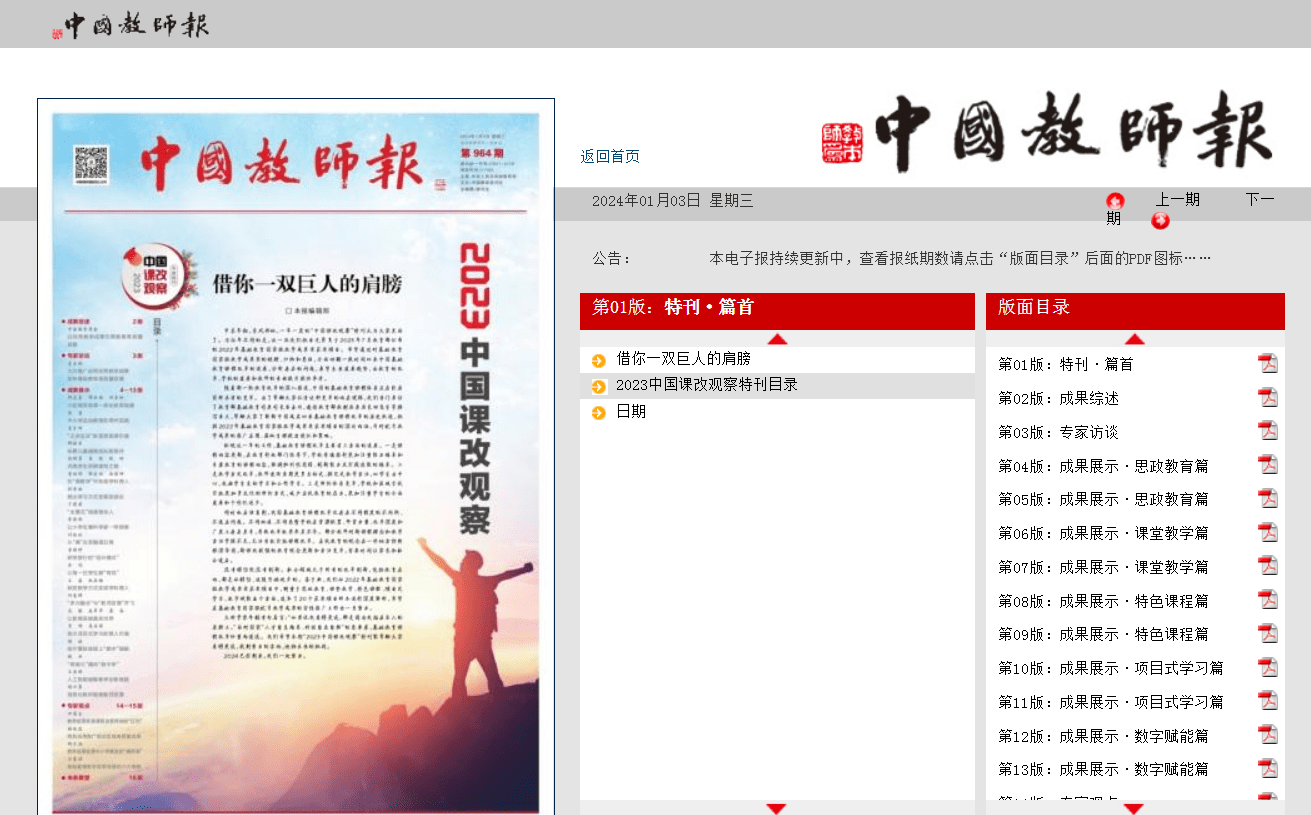Select 第12版:成果展示·数字赋能篇
Viewport: 1311px width, 815px height.
(x=1103, y=736)
